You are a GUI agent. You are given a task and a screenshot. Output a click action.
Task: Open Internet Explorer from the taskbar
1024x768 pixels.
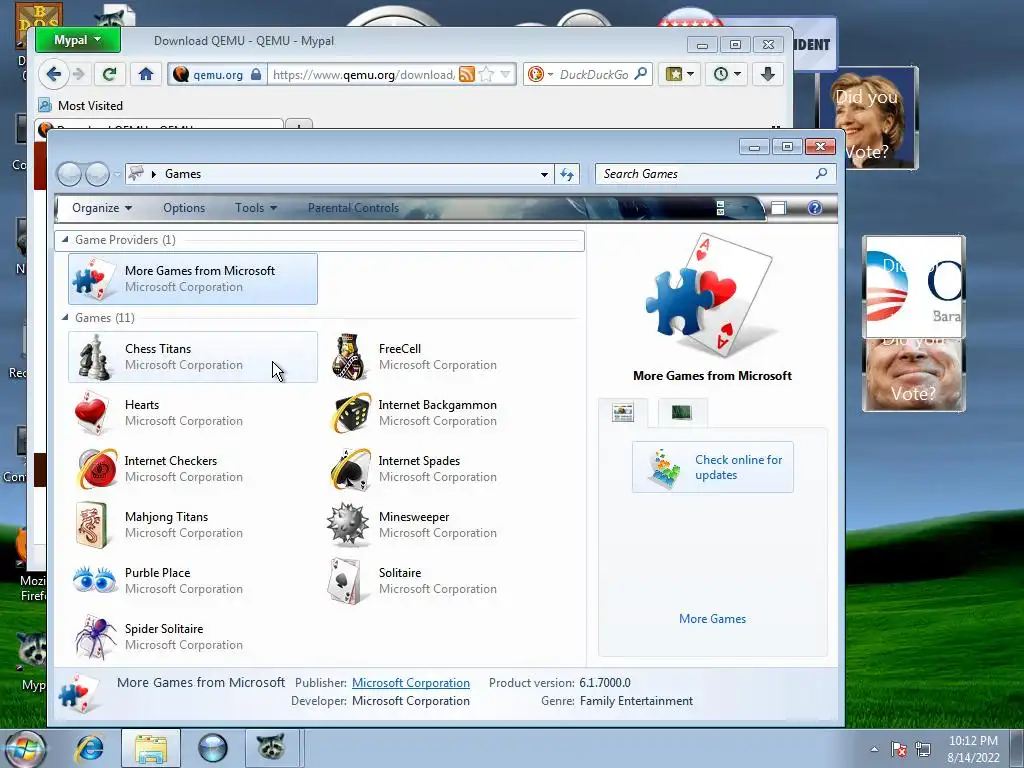pos(89,748)
